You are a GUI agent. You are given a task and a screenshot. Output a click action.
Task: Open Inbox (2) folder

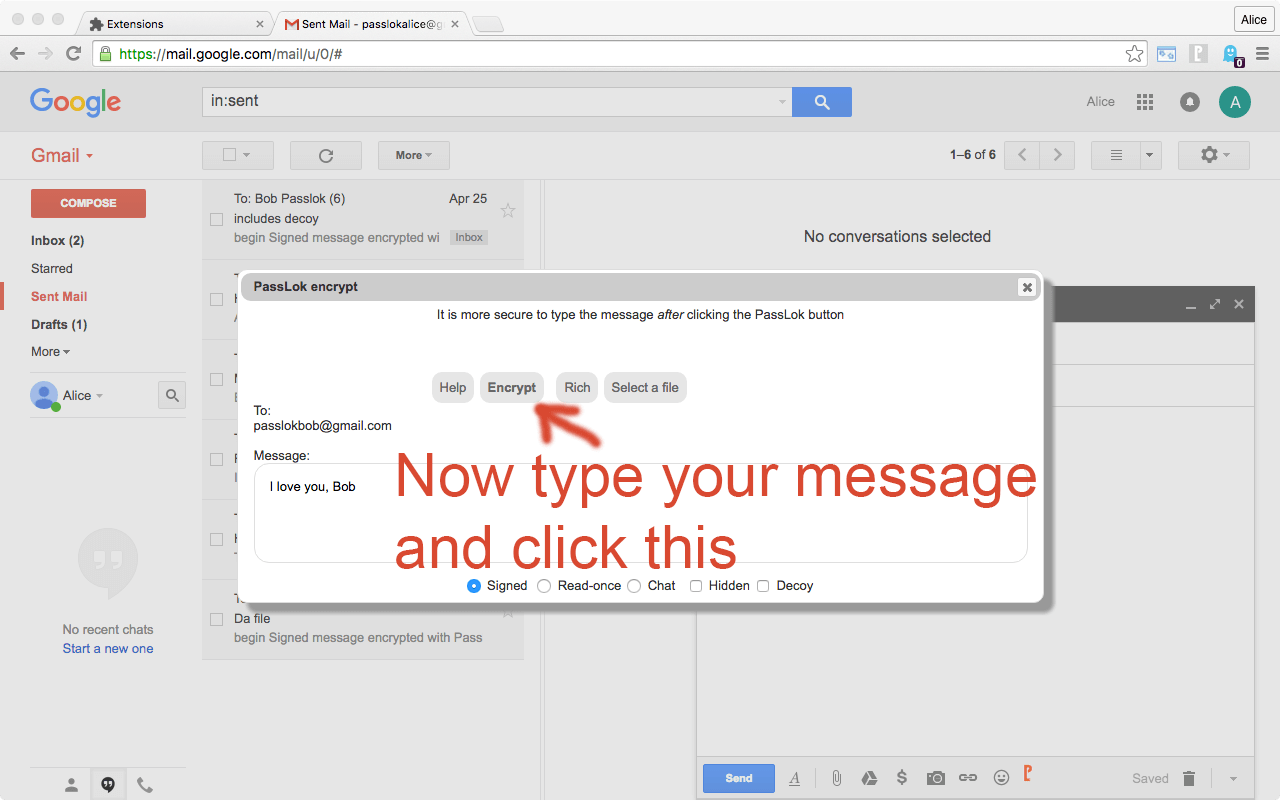click(x=57, y=241)
